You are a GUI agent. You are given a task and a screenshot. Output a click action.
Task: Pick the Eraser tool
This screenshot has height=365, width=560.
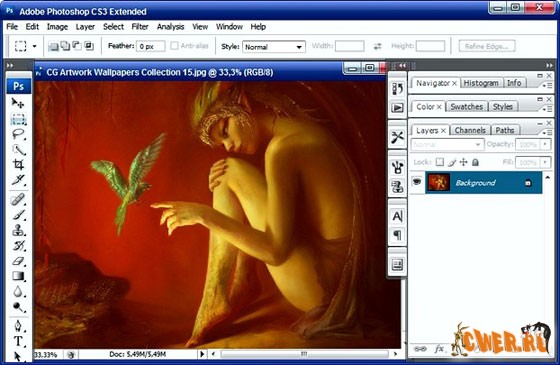(18, 261)
